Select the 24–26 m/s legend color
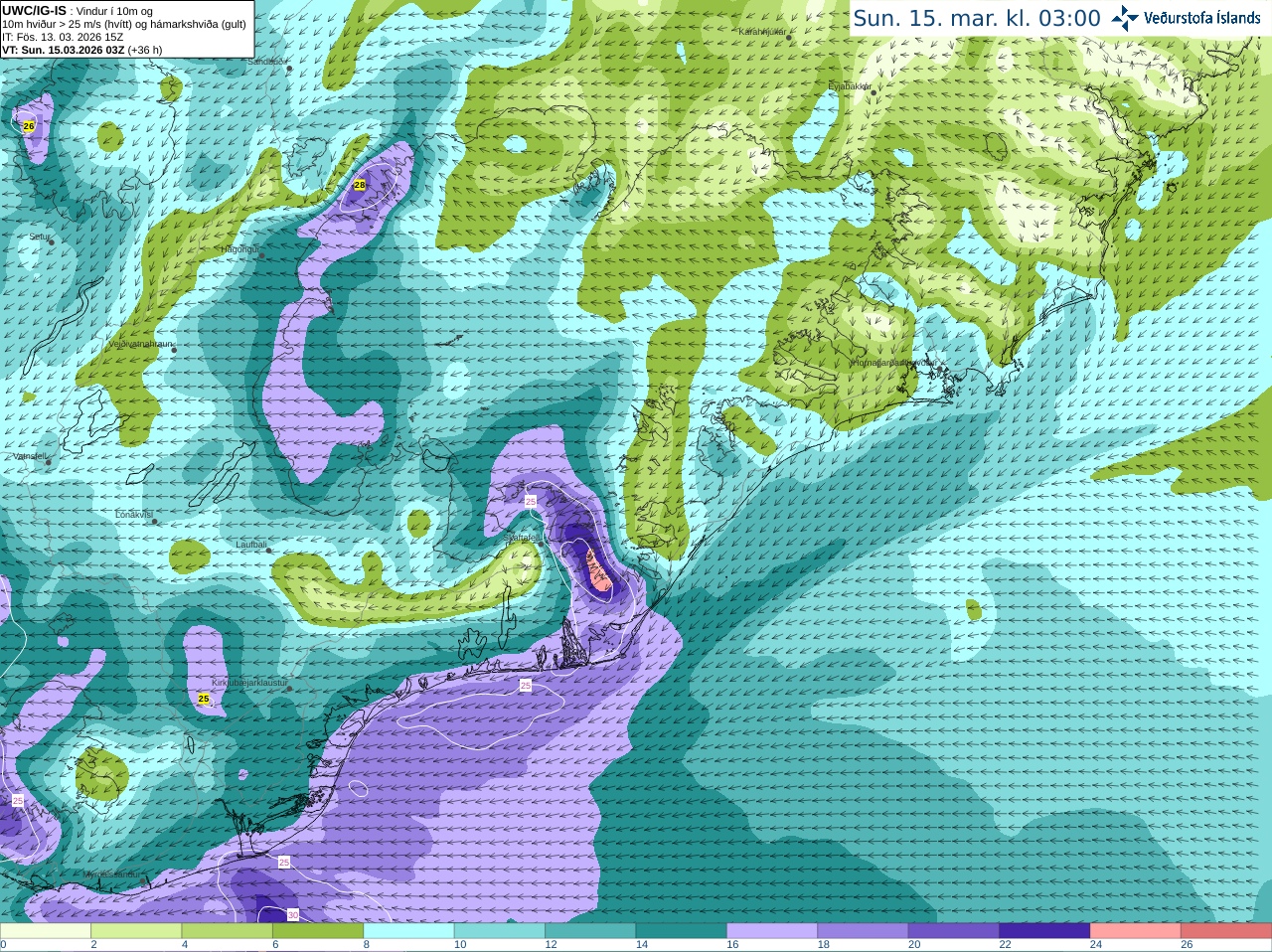1272x952 pixels. point(1135,931)
